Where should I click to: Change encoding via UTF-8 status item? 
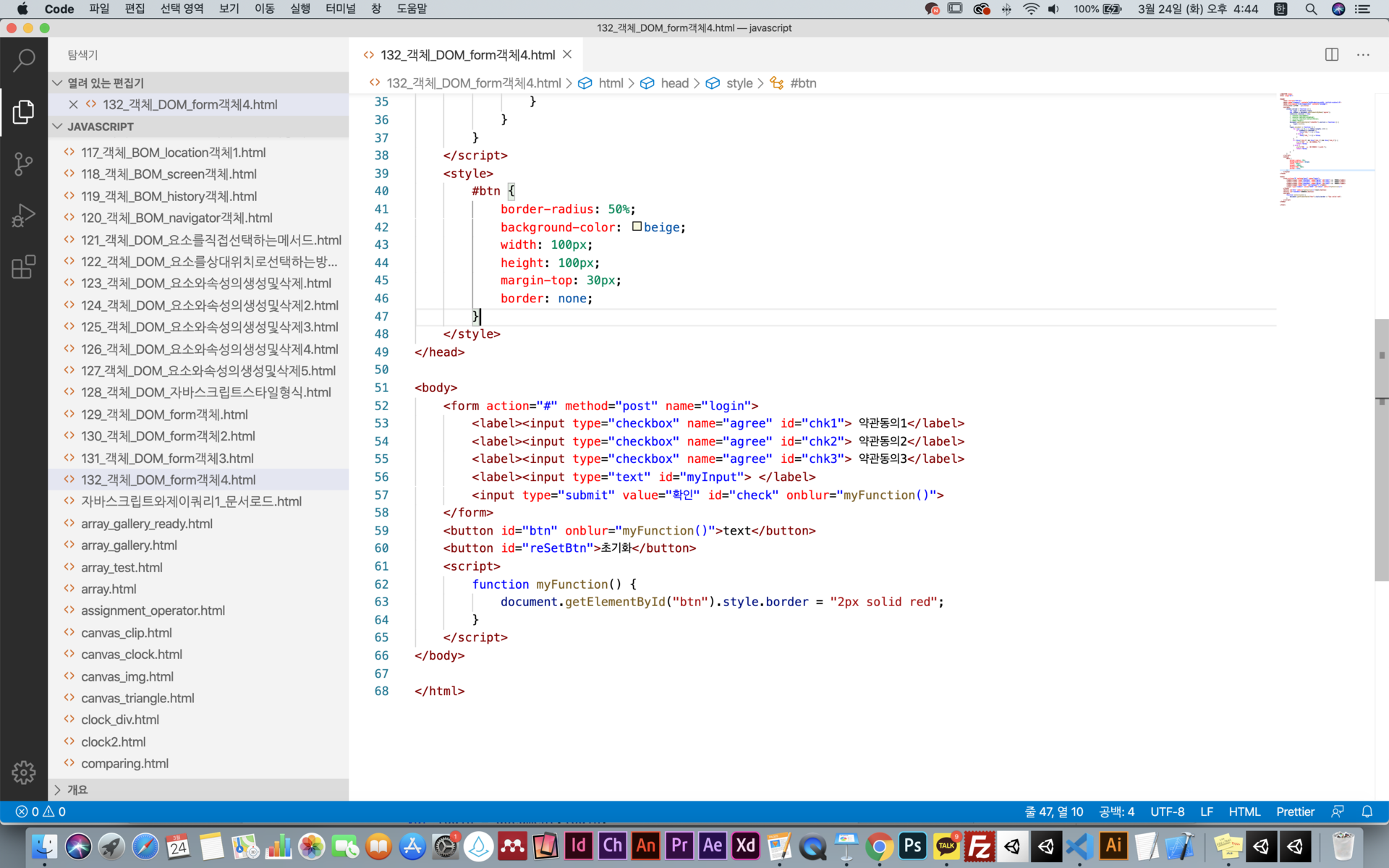click(x=1167, y=812)
